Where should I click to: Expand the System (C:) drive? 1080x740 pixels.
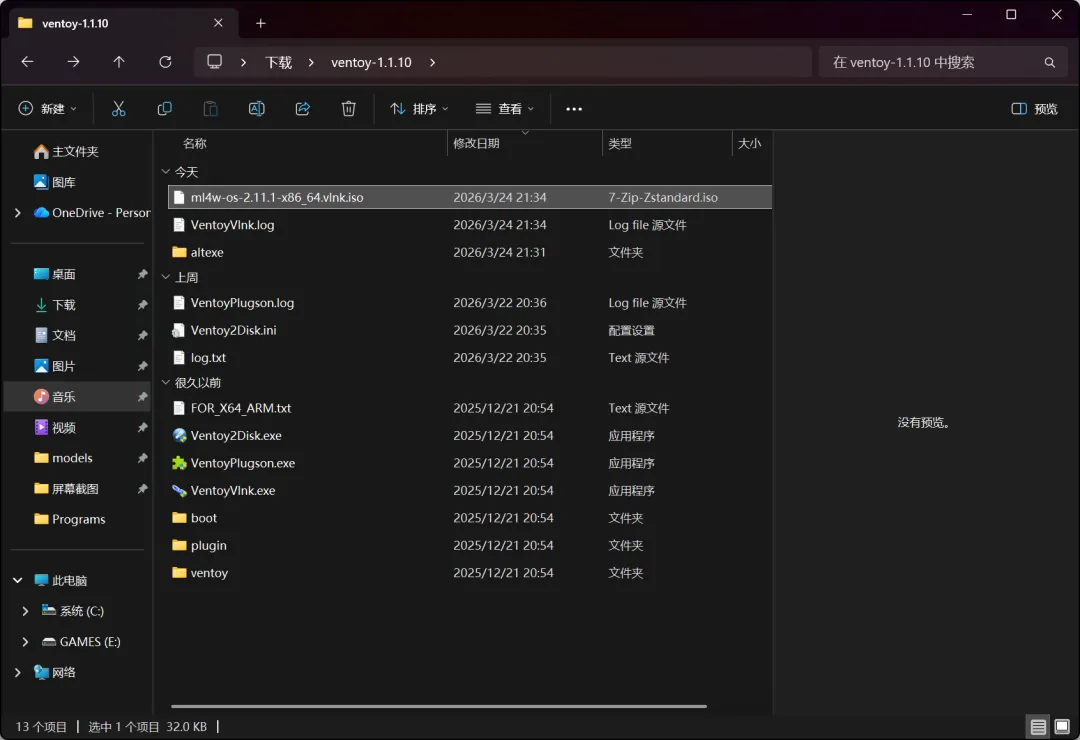point(25,611)
